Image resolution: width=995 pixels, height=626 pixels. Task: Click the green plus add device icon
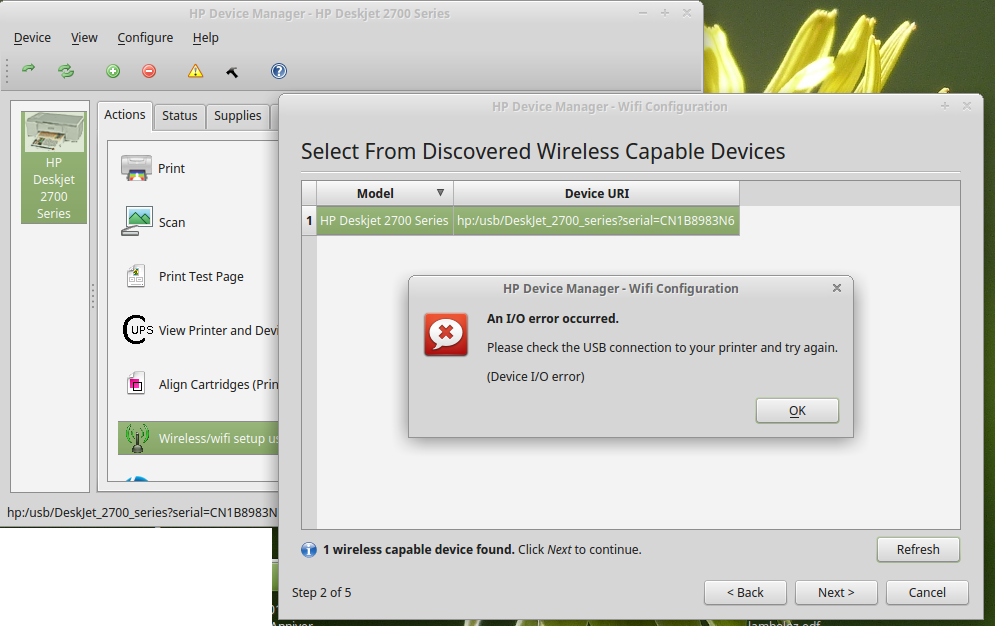(x=113, y=71)
